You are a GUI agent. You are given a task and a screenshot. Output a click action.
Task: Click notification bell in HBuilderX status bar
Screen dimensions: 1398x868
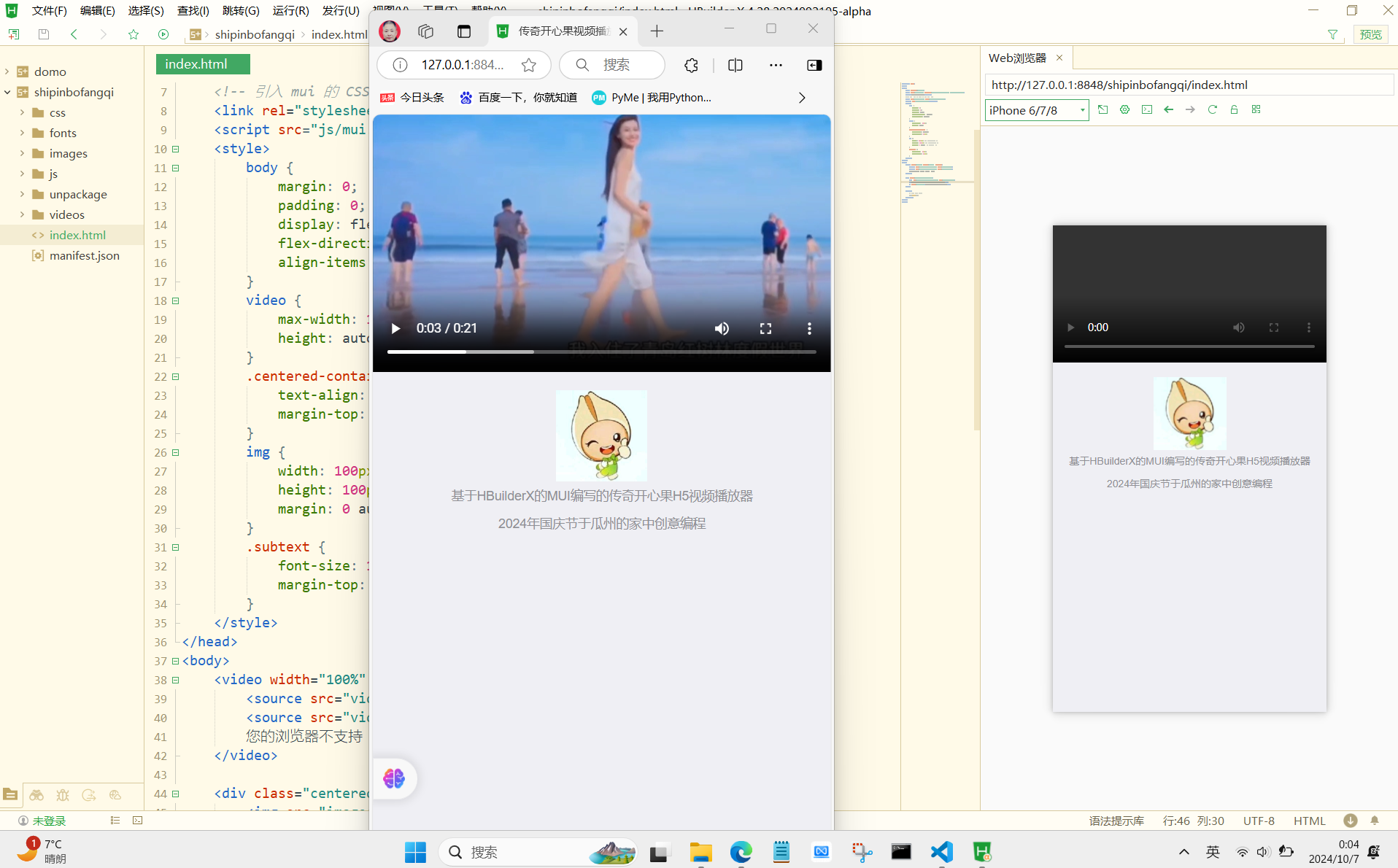pos(1375,821)
